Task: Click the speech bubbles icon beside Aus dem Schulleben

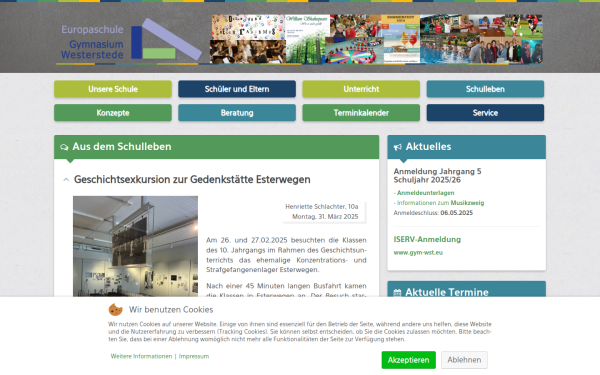Action: coord(64,147)
